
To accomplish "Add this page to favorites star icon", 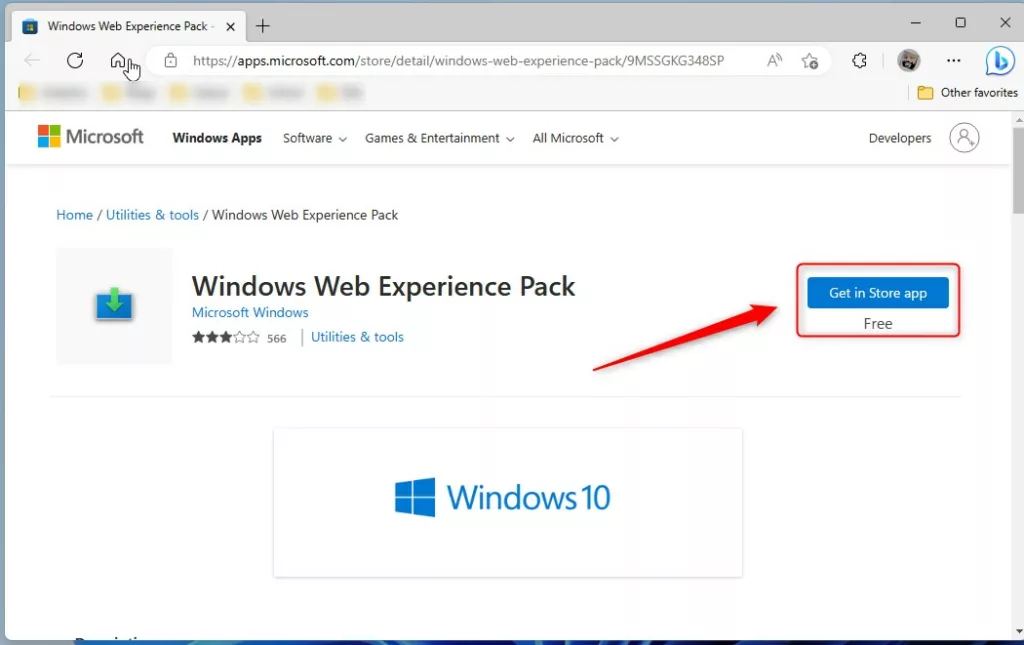I will [x=810, y=61].
